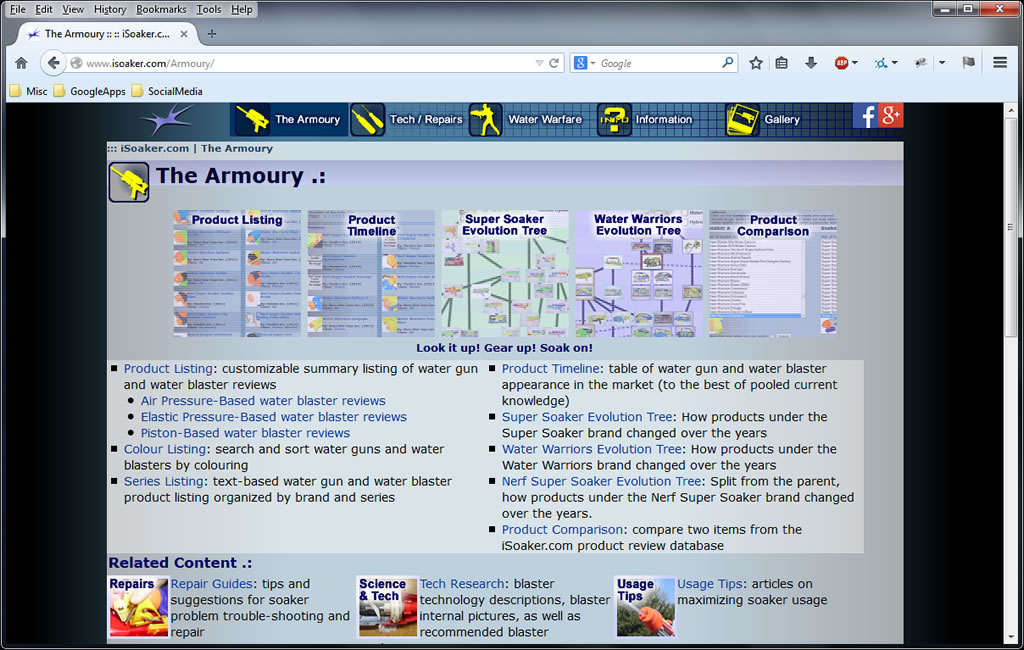This screenshot has width=1024, height=650.
Task: Open the Product Timeline text link
Action: click(x=551, y=368)
